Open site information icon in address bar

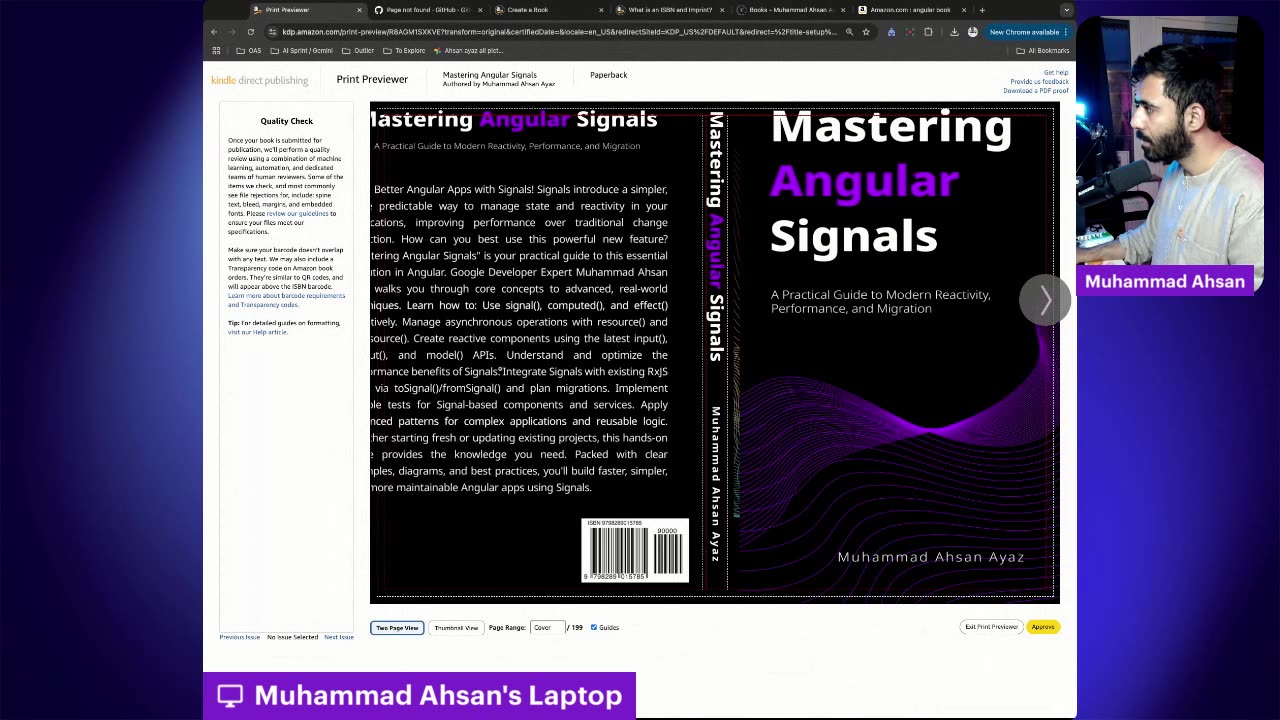coord(273,32)
